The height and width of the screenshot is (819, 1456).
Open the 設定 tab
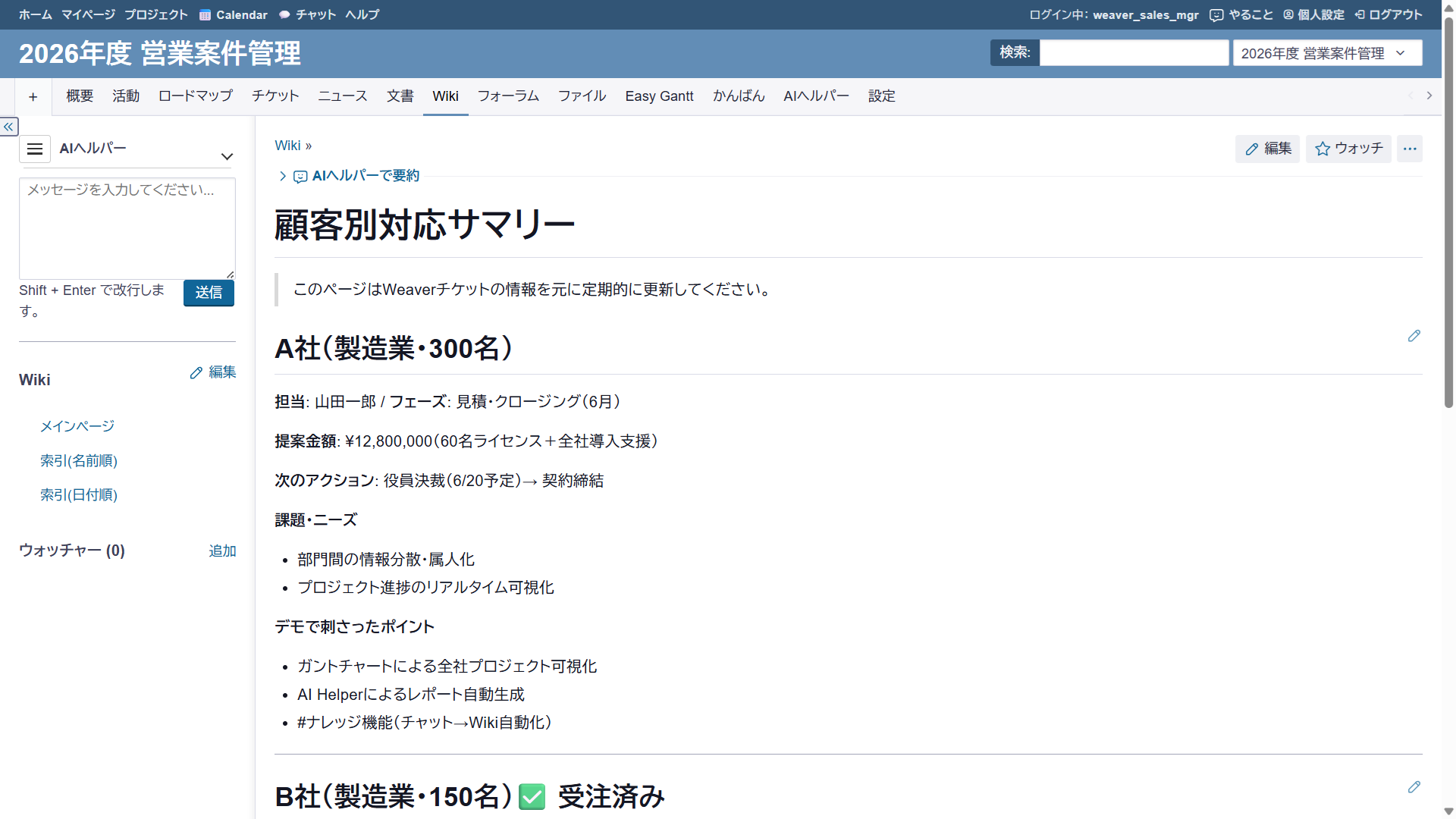click(882, 96)
